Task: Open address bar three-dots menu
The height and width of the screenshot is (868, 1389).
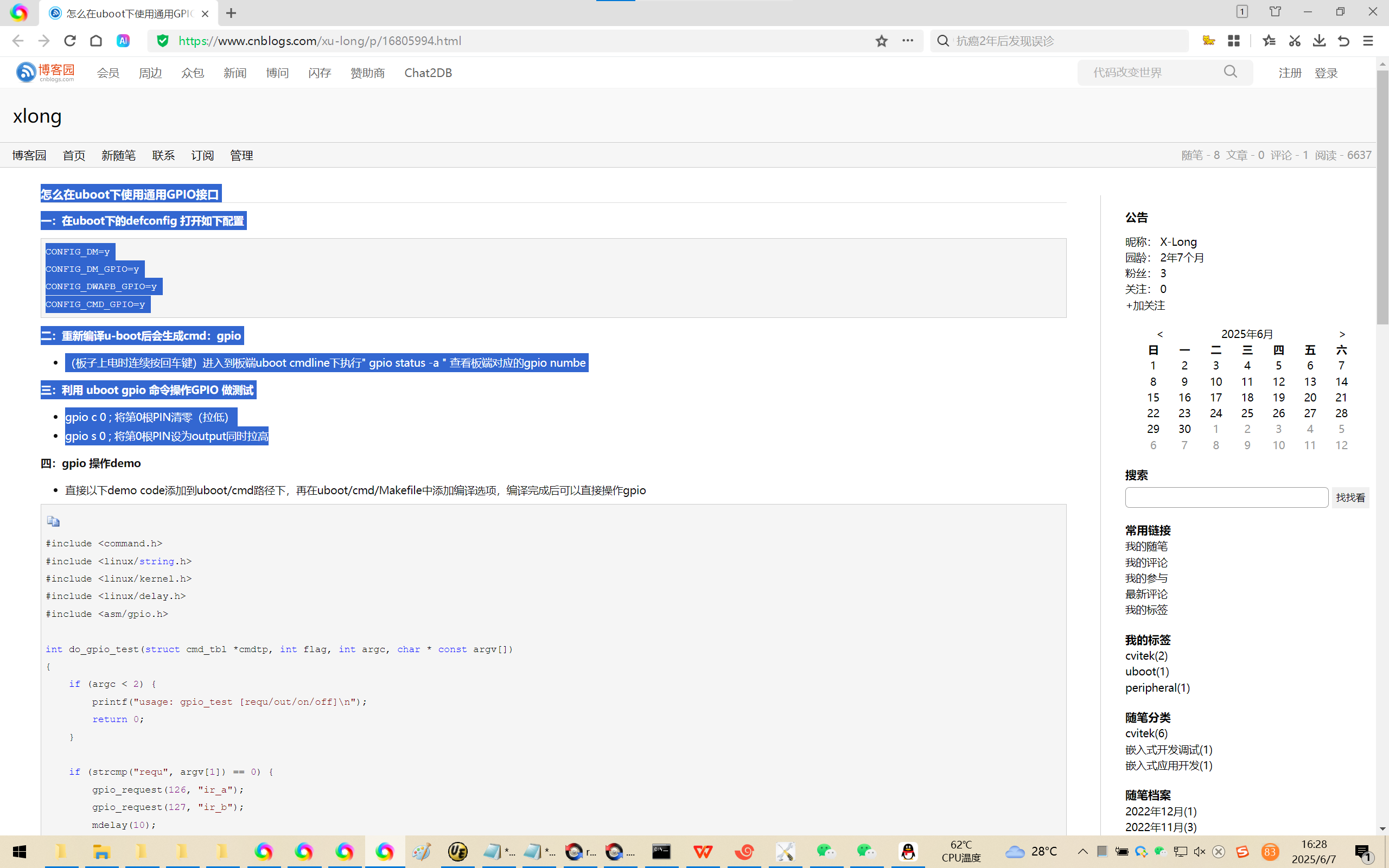Action: tap(907, 41)
